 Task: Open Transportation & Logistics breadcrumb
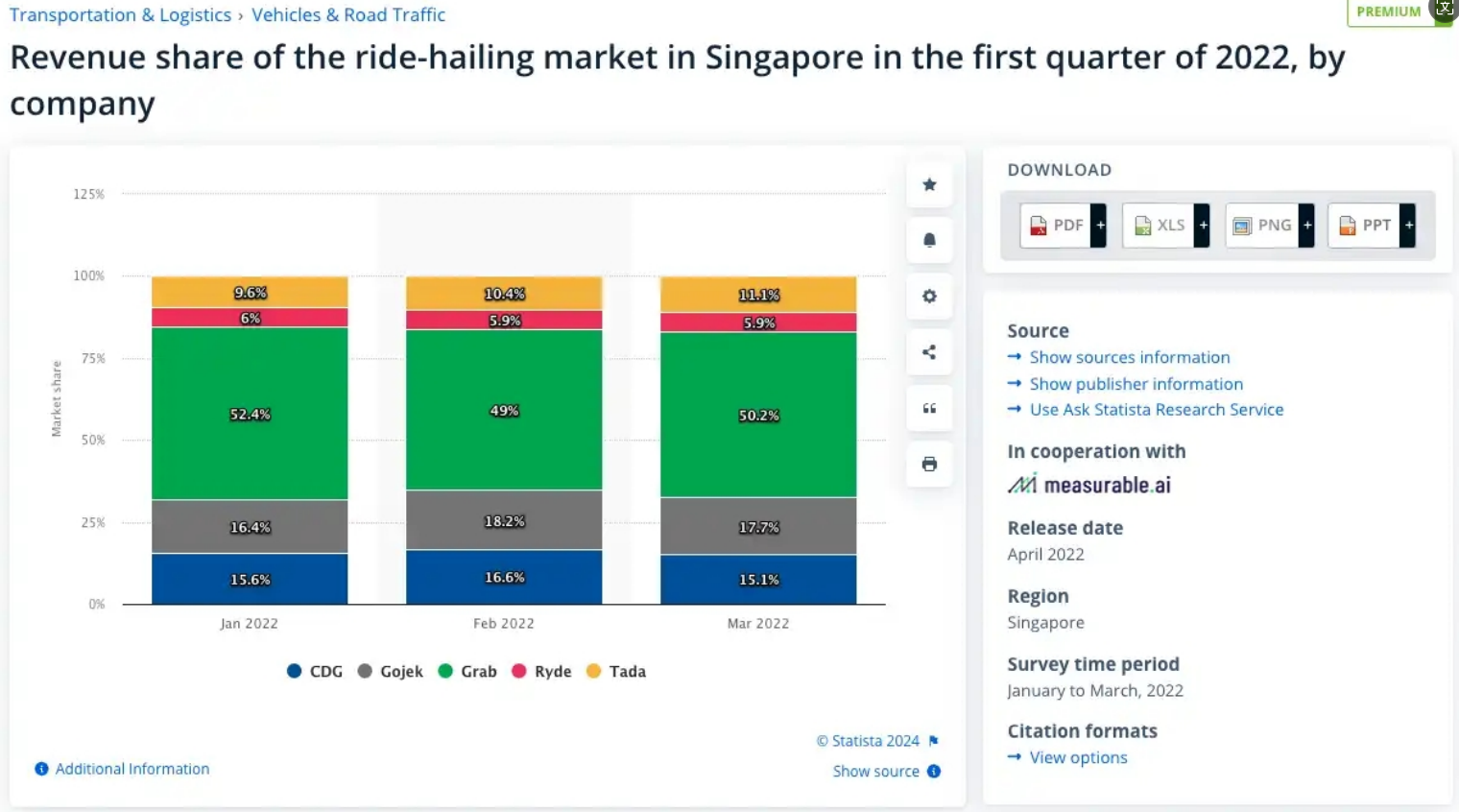click(120, 15)
